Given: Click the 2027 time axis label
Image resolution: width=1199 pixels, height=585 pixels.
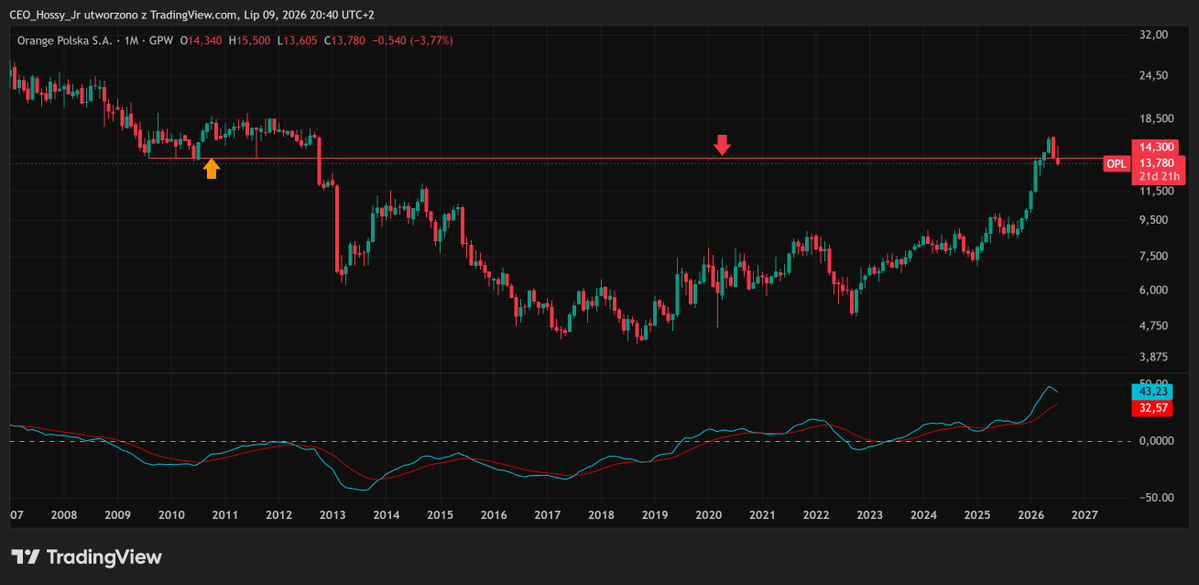Looking at the screenshot, I should (1085, 515).
